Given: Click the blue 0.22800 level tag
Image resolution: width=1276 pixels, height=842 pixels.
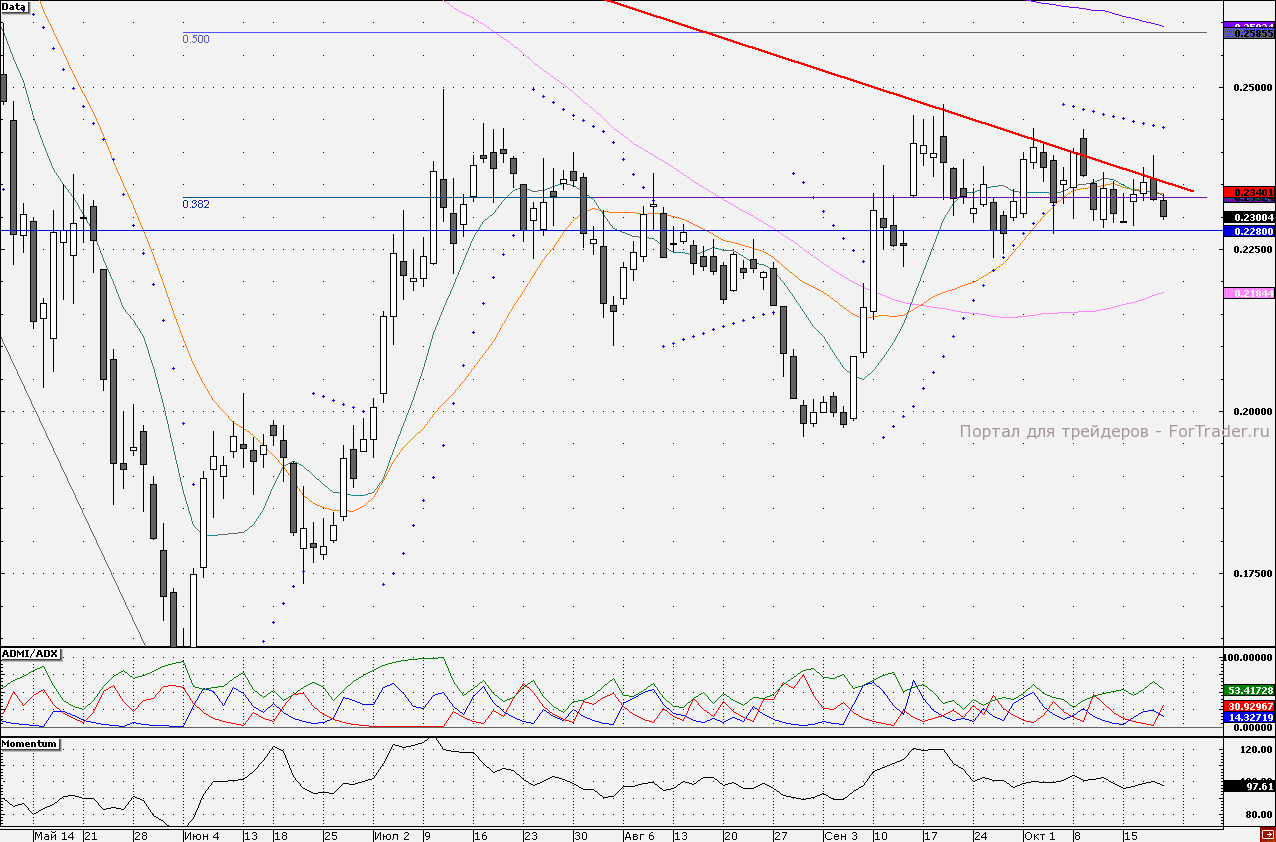Looking at the screenshot, I should tap(1249, 231).
